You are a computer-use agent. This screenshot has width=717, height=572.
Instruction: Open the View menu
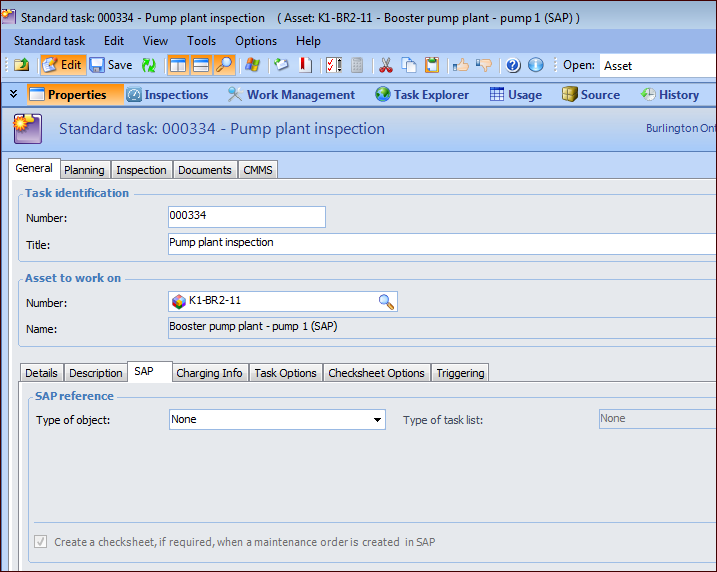[155, 41]
